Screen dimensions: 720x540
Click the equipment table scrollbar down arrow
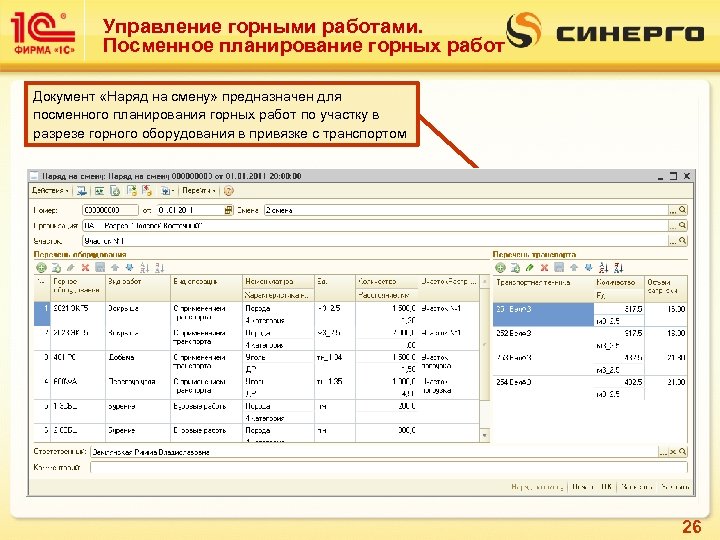click(484, 434)
